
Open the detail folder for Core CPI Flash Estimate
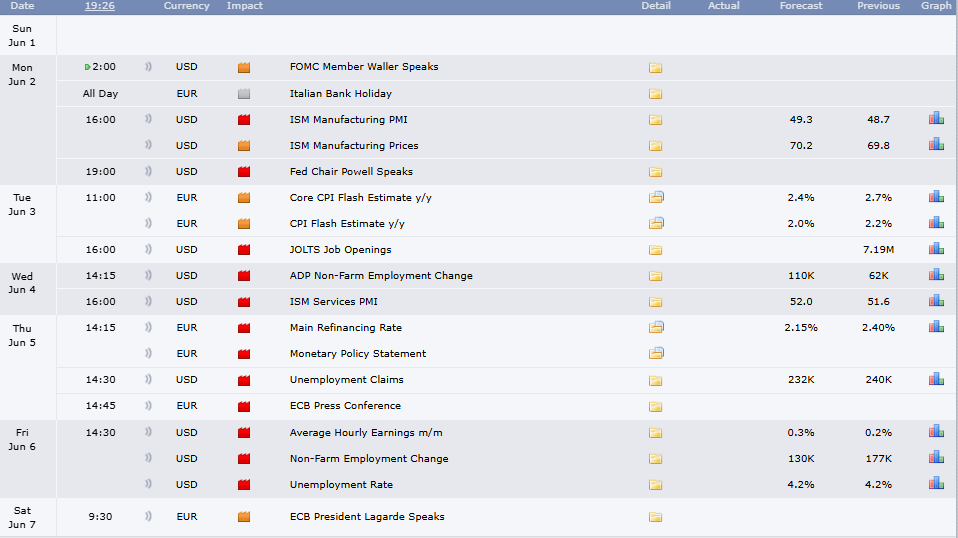[656, 197]
